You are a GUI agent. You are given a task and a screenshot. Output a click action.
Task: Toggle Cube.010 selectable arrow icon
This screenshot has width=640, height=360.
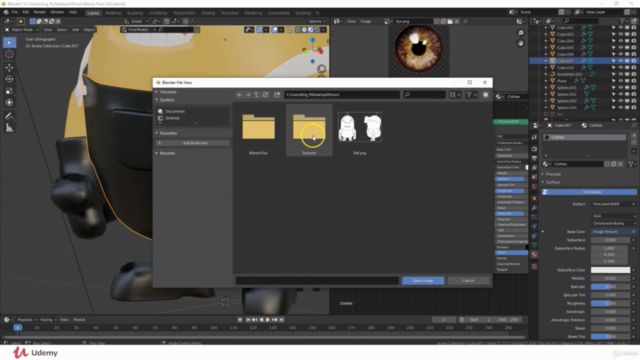pos(613,67)
